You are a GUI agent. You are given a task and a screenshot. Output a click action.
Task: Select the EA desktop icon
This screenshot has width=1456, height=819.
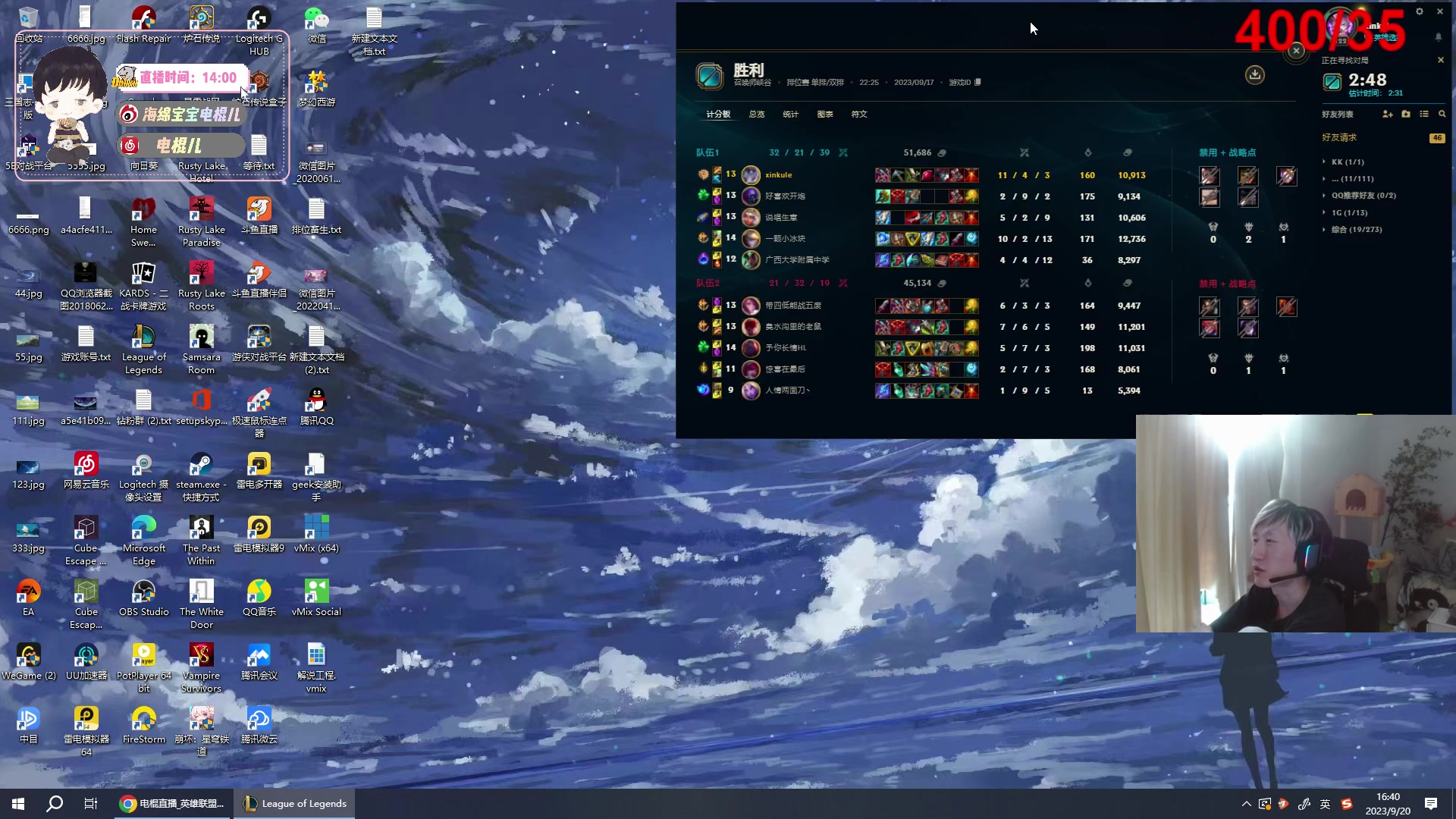click(x=28, y=598)
